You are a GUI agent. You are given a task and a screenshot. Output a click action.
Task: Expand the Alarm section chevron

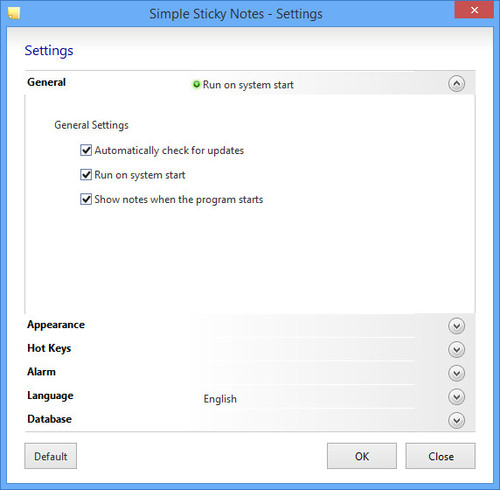click(x=456, y=373)
